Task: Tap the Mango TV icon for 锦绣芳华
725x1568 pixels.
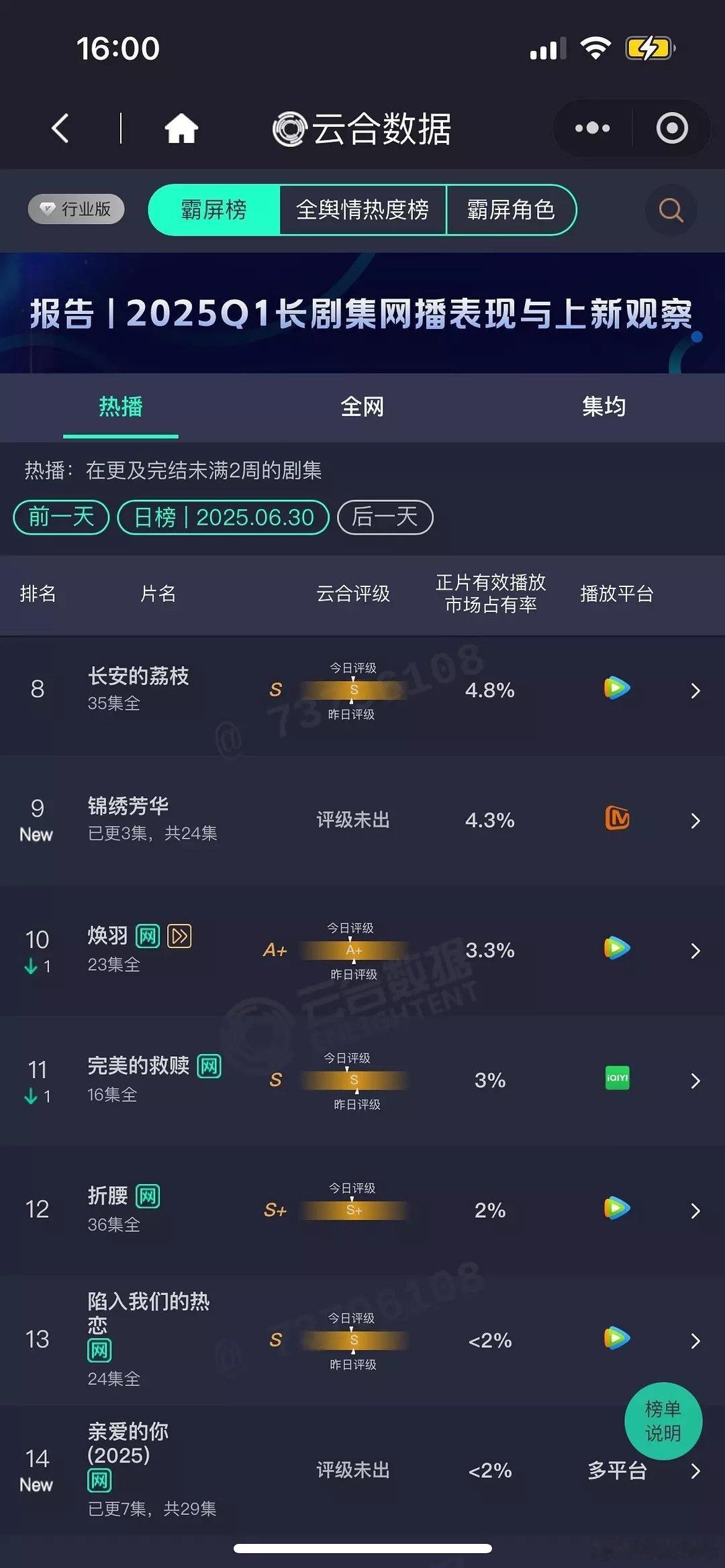Action: [618, 819]
